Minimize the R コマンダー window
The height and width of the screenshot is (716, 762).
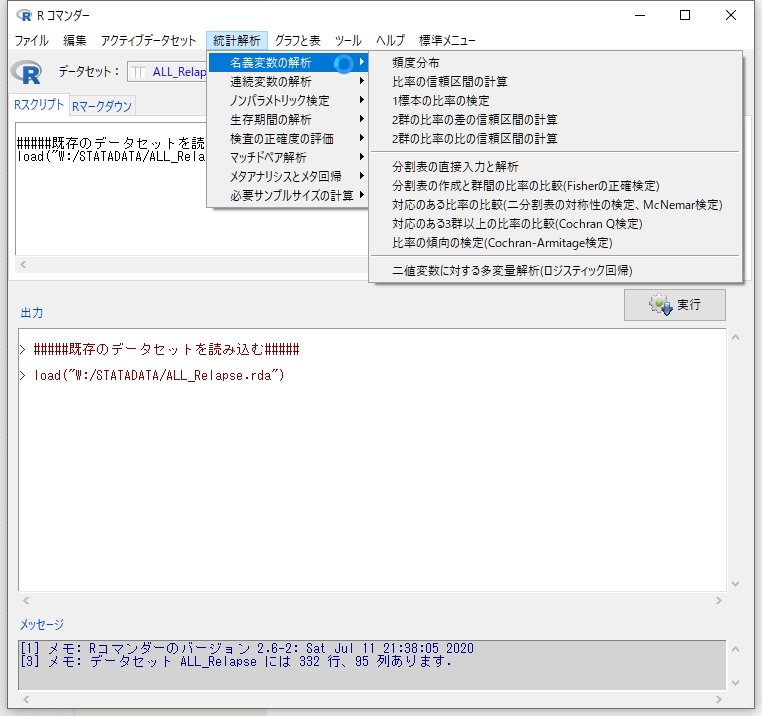pyautogui.click(x=640, y=16)
